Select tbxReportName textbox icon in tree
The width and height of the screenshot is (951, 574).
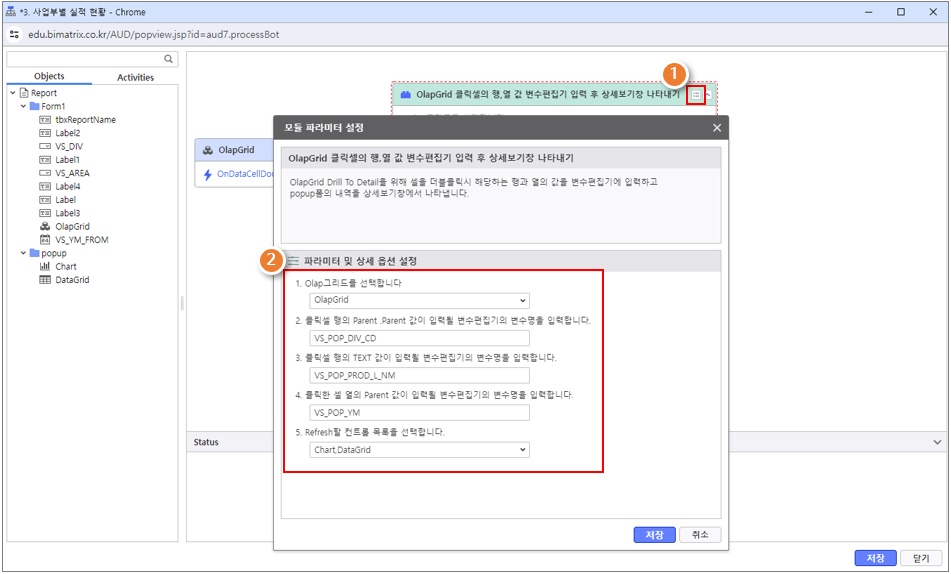pyautogui.click(x=45, y=120)
